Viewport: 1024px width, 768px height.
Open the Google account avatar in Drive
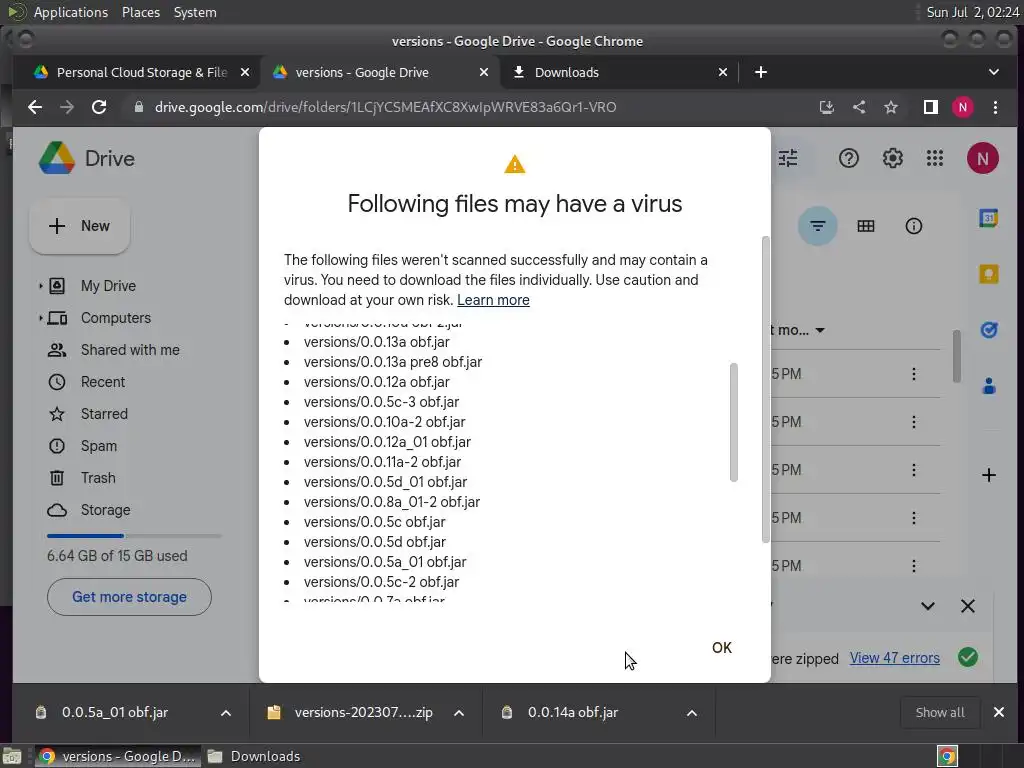982,158
